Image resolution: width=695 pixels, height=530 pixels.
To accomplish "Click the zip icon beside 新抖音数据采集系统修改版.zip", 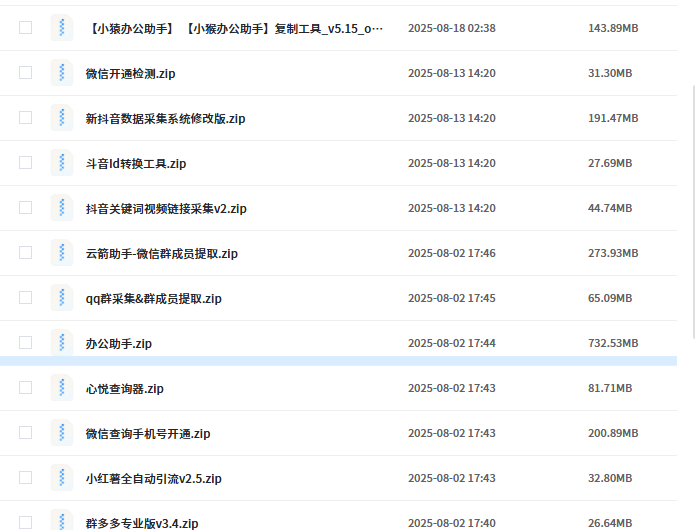I will tap(62, 118).
